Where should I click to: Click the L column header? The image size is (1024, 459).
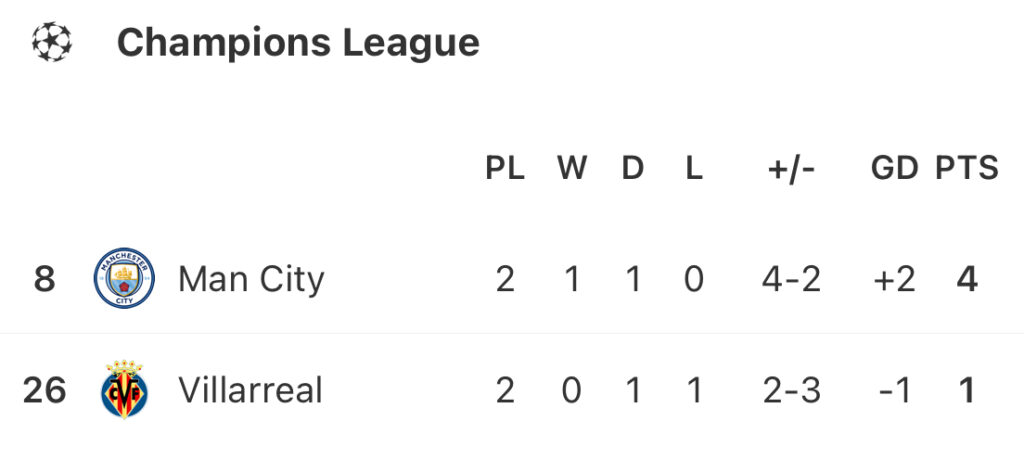point(694,168)
